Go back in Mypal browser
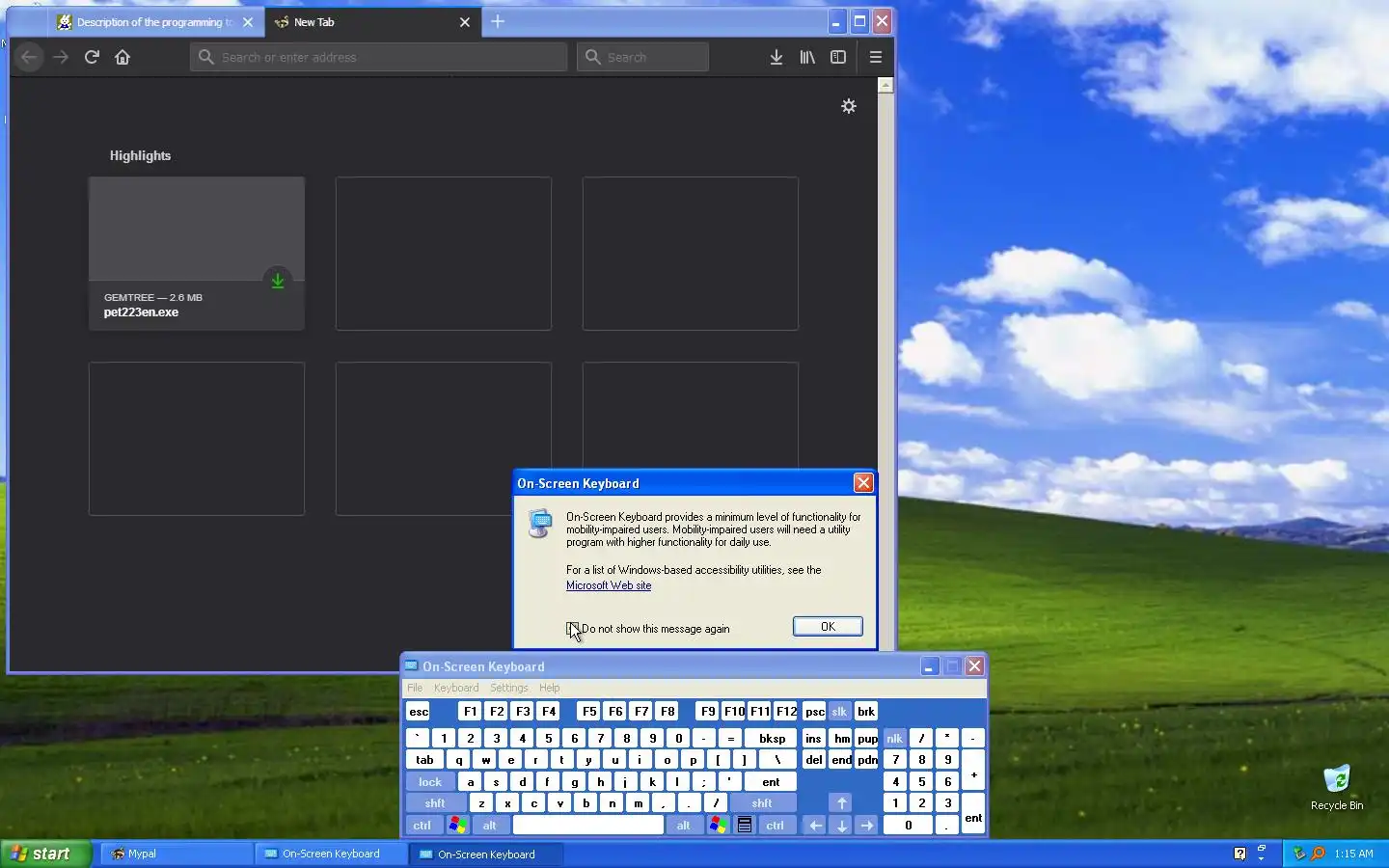This screenshot has width=1389, height=868. [29, 57]
